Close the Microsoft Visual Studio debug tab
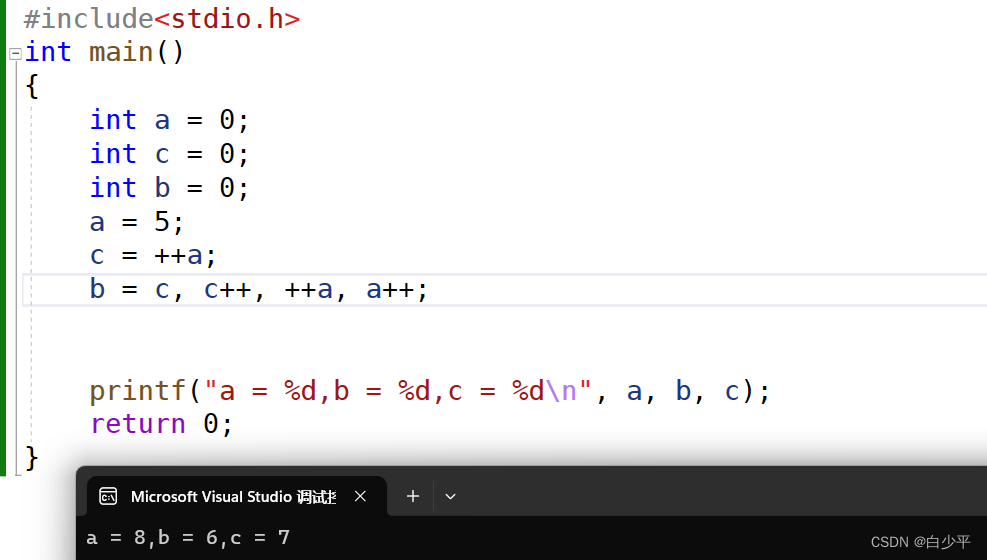 [x=360, y=496]
